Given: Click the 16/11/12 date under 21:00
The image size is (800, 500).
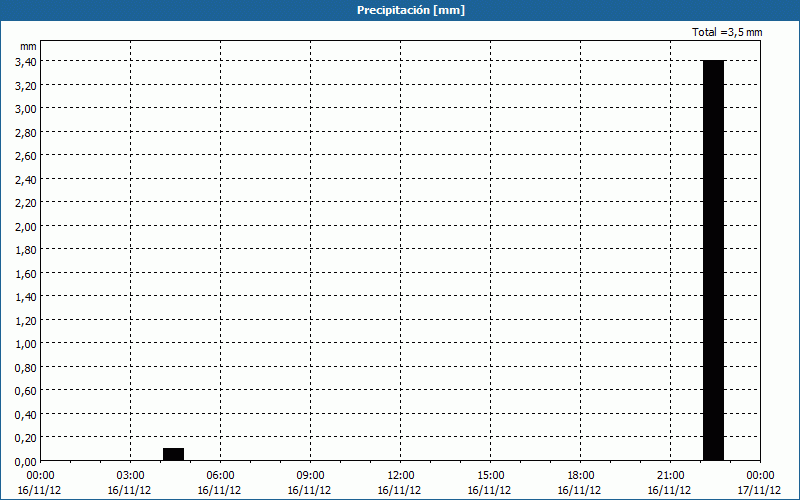Looking at the screenshot, I should (x=669, y=490).
